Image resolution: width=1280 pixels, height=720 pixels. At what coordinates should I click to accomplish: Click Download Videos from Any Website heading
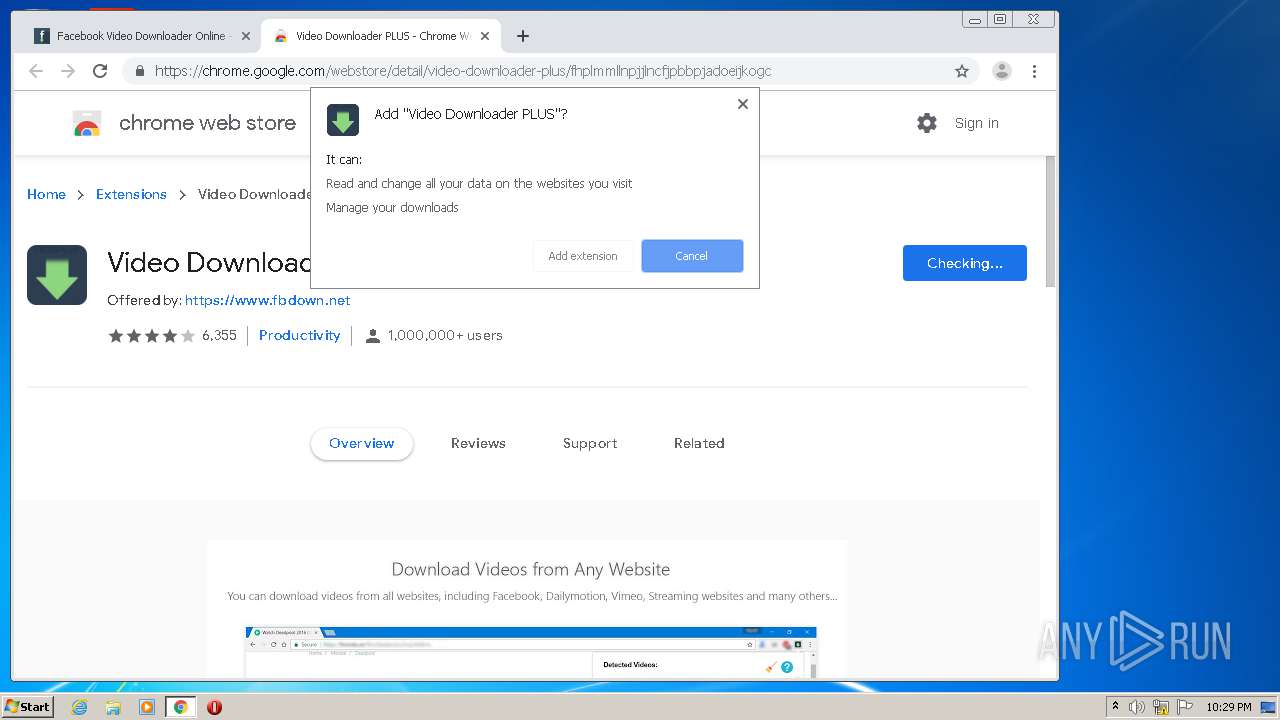coord(531,569)
